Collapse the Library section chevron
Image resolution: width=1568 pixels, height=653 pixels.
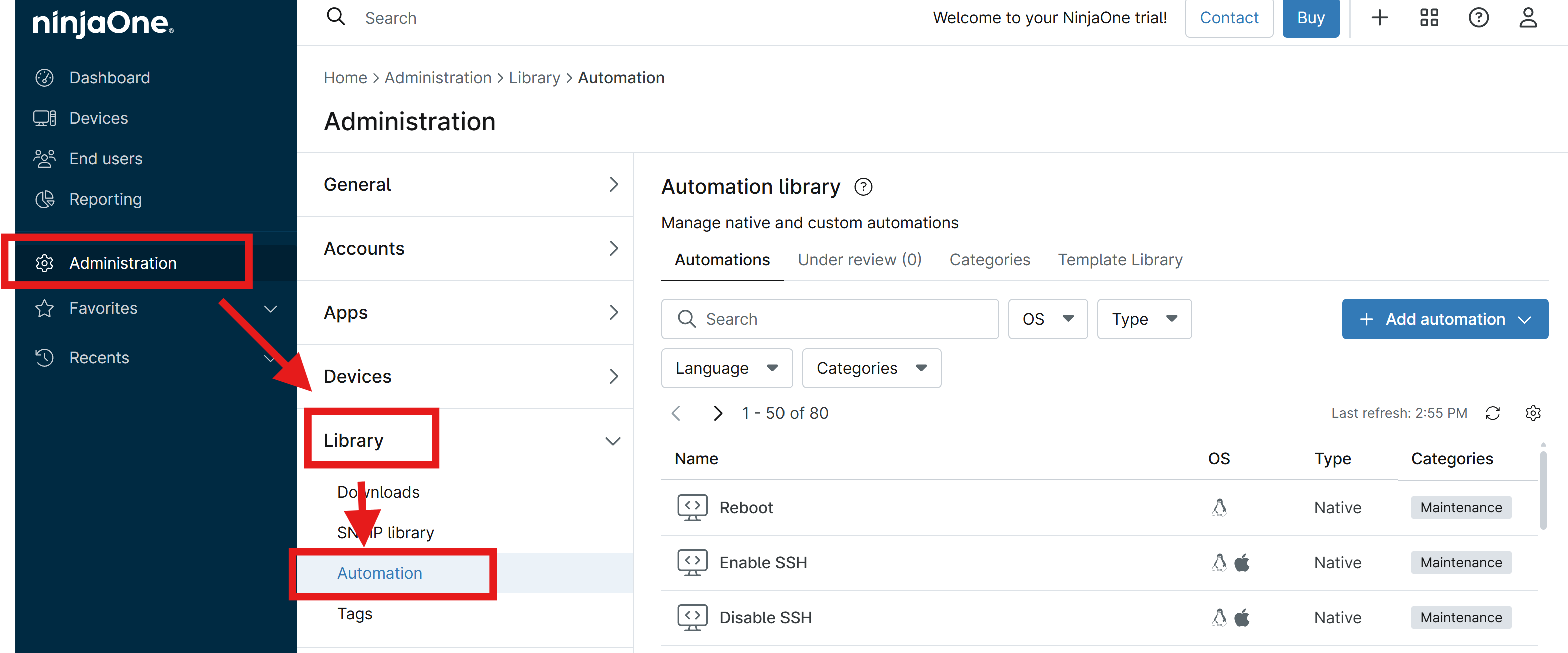pyautogui.click(x=613, y=441)
